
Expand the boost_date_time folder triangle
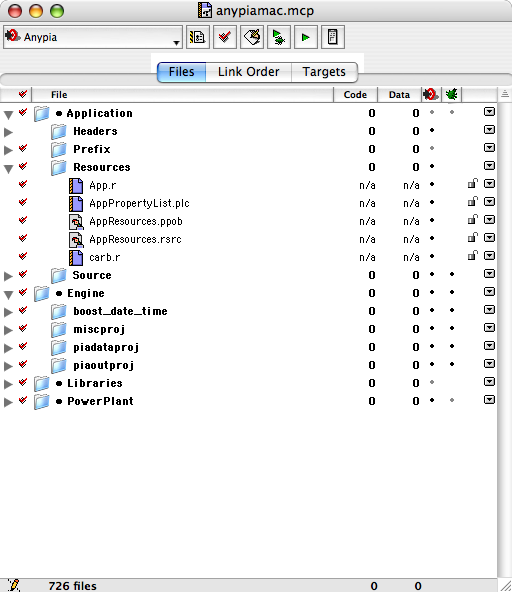coord(8,312)
